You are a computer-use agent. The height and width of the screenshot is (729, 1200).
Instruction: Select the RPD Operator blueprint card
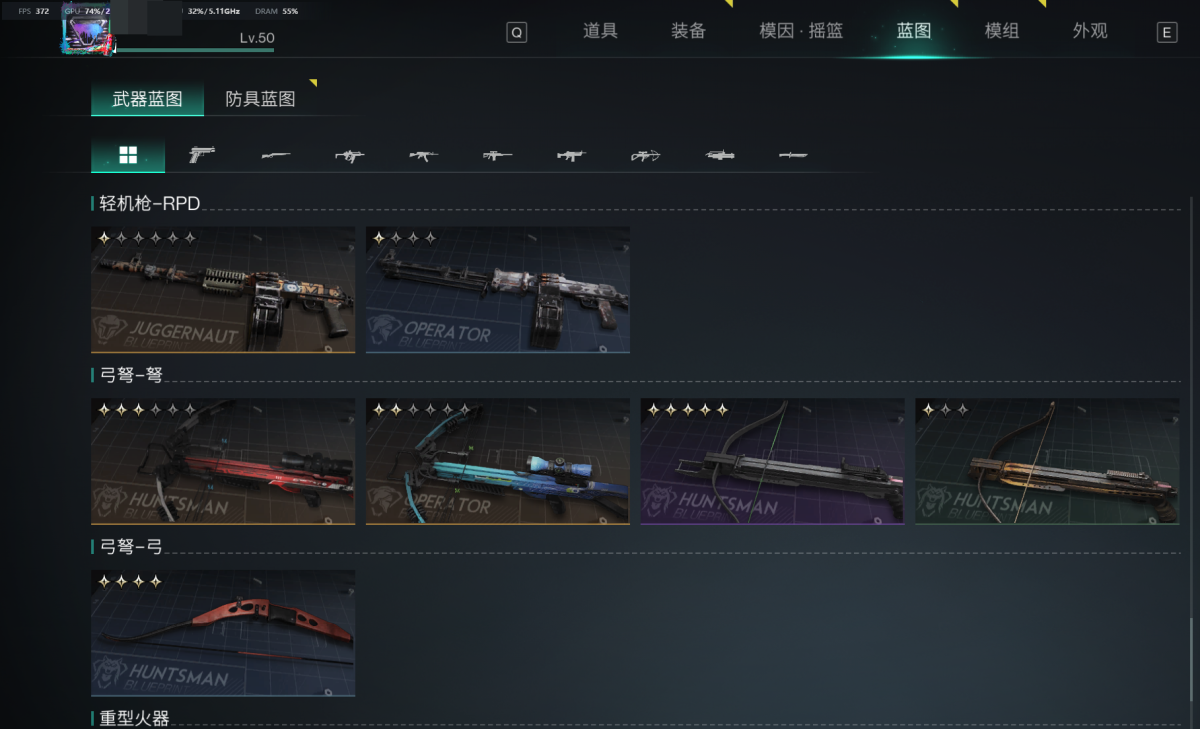click(x=498, y=289)
